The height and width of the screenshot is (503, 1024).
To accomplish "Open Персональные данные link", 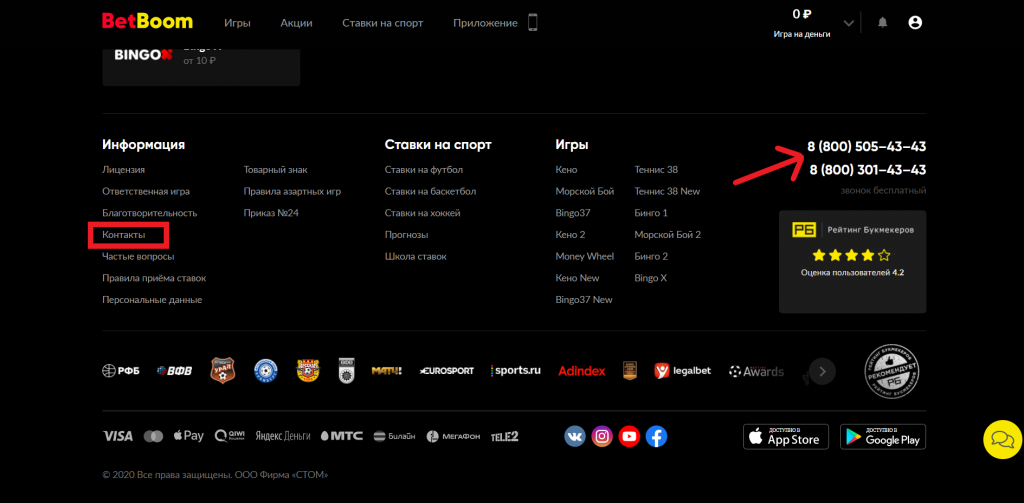I will click(152, 300).
